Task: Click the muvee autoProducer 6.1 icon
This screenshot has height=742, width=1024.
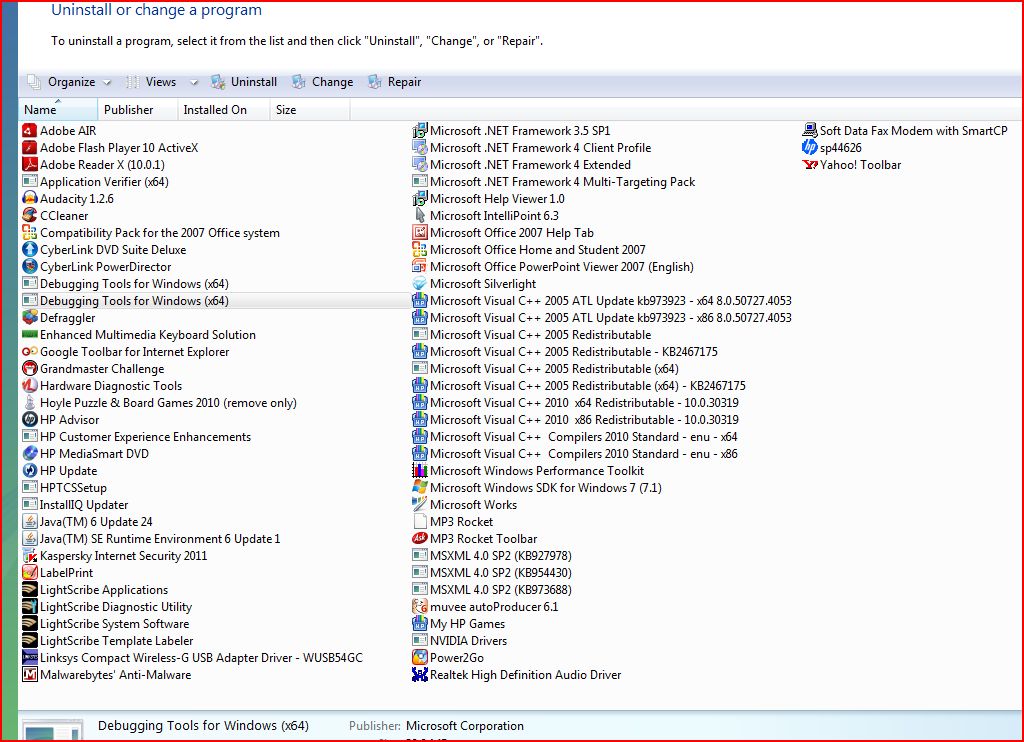Action: (419, 606)
